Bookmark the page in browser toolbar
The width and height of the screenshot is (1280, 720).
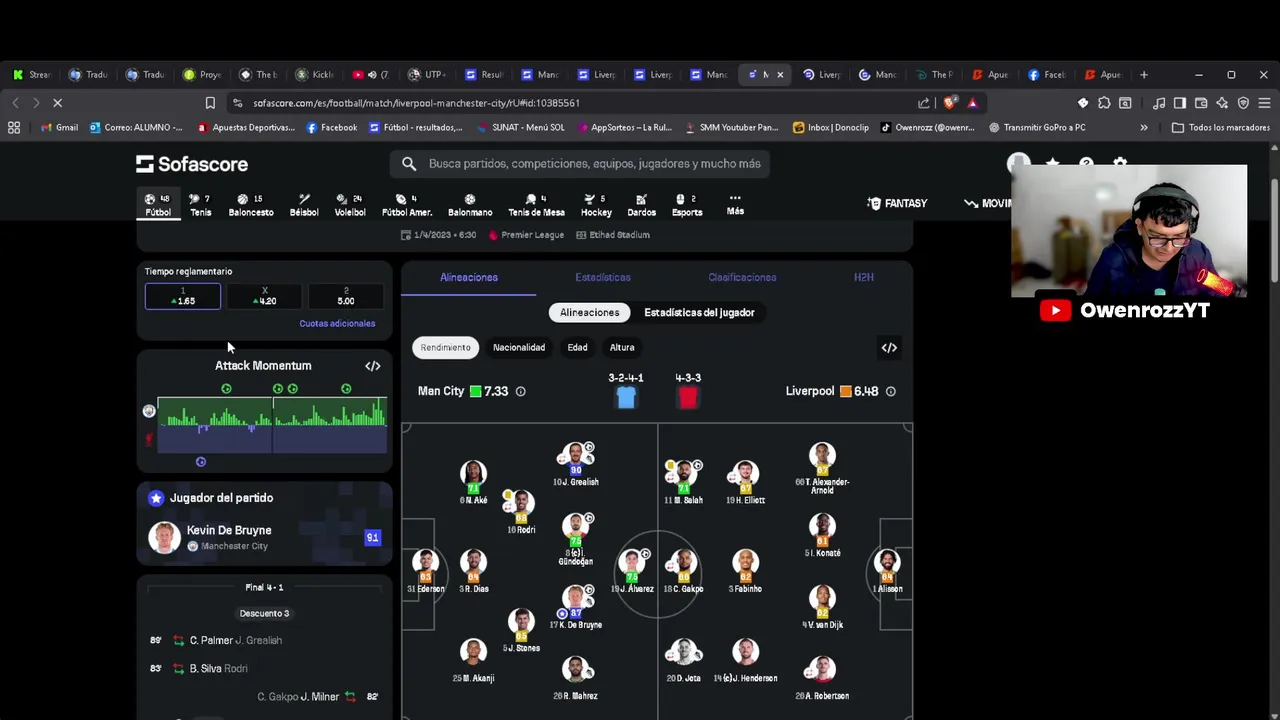pyautogui.click(x=210, y=103)
